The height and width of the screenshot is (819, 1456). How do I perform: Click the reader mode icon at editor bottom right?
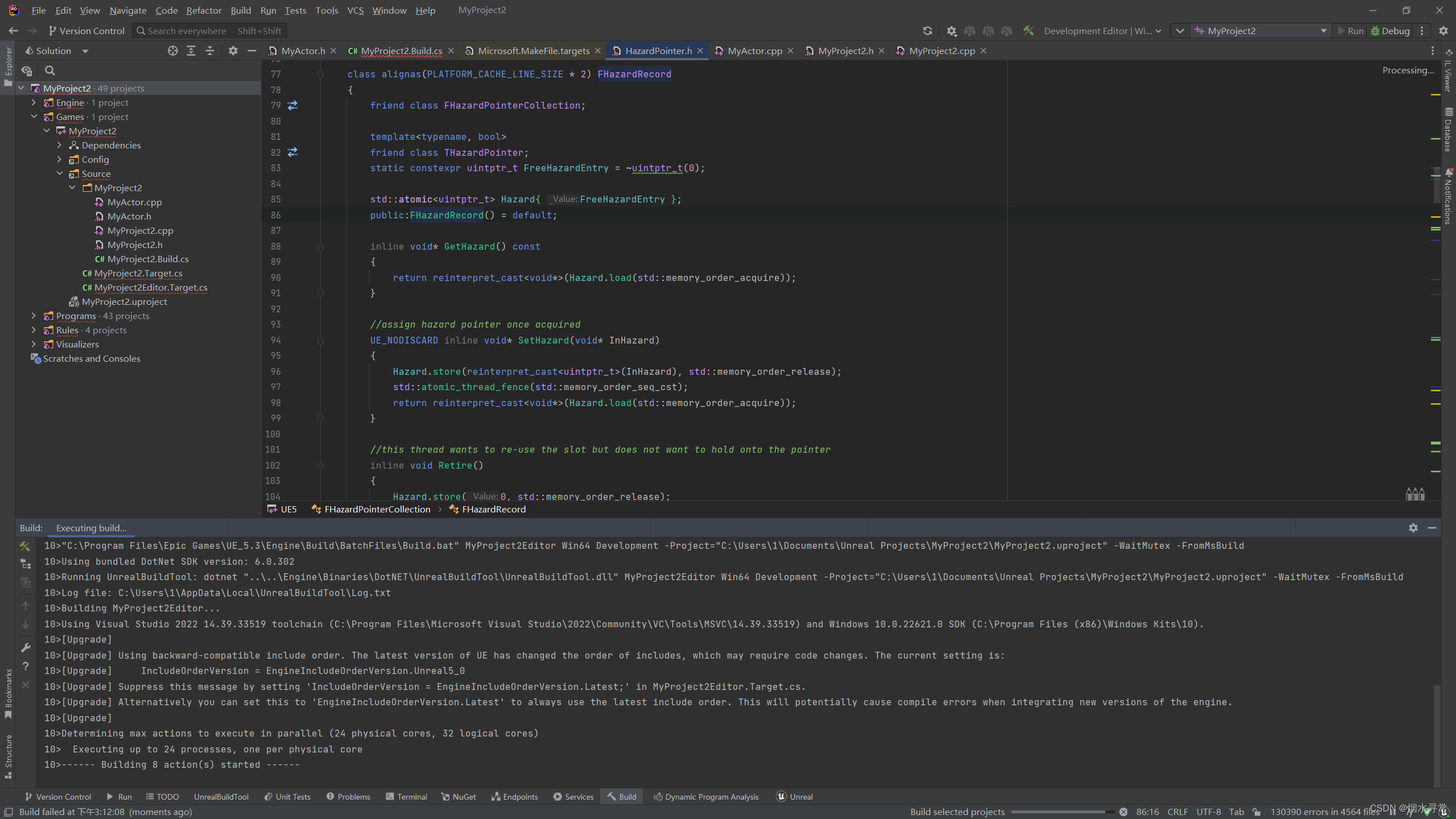[x=1415, y=494]
